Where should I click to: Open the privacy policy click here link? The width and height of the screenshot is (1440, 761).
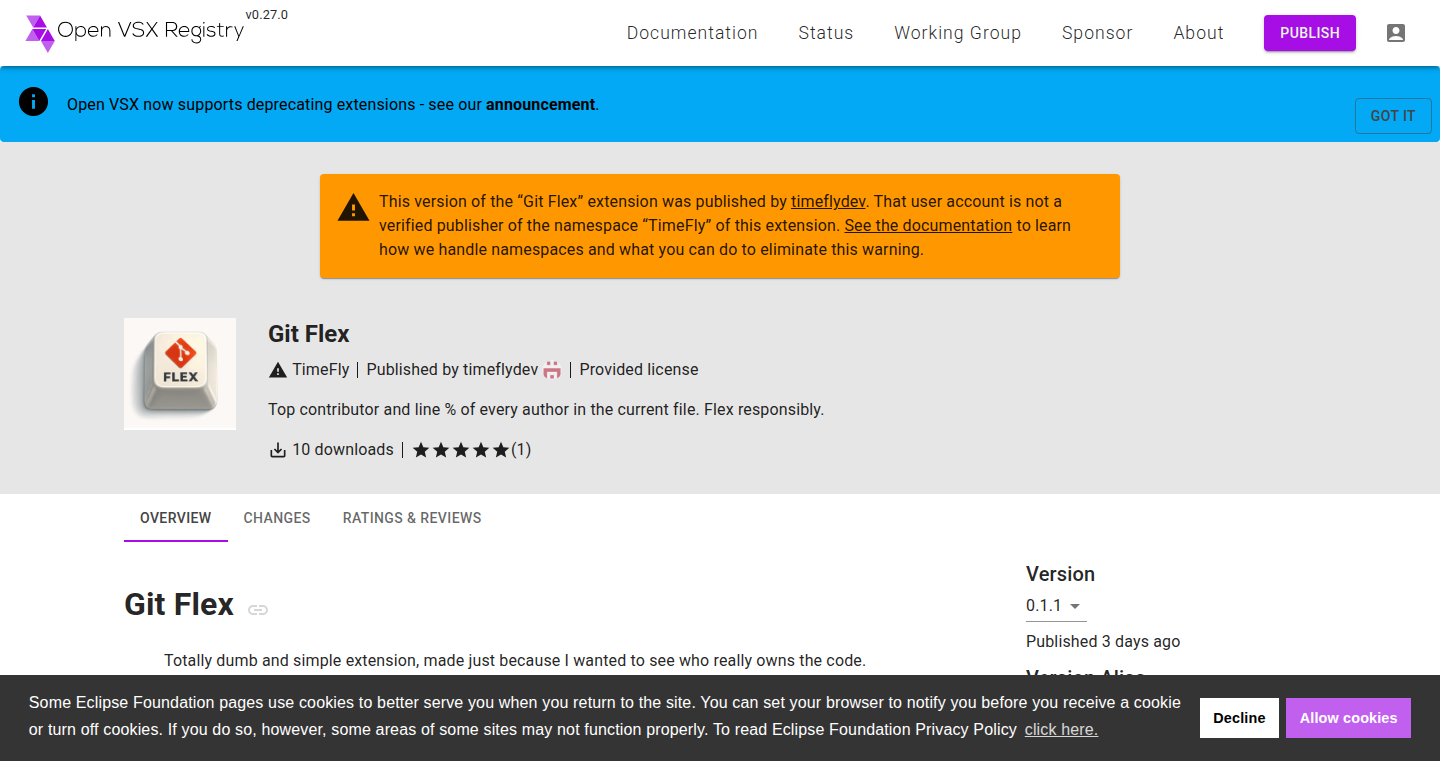[1061, 730]
